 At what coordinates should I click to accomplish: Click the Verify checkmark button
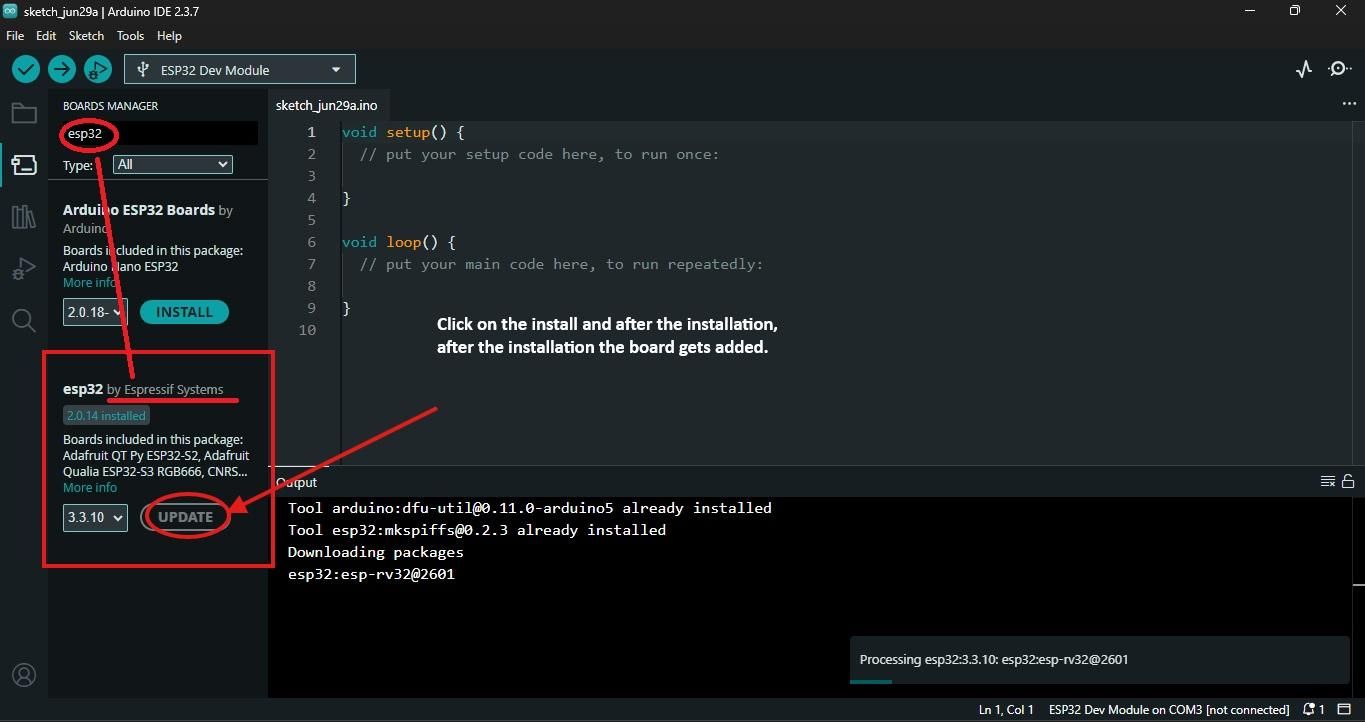(26, 69)
